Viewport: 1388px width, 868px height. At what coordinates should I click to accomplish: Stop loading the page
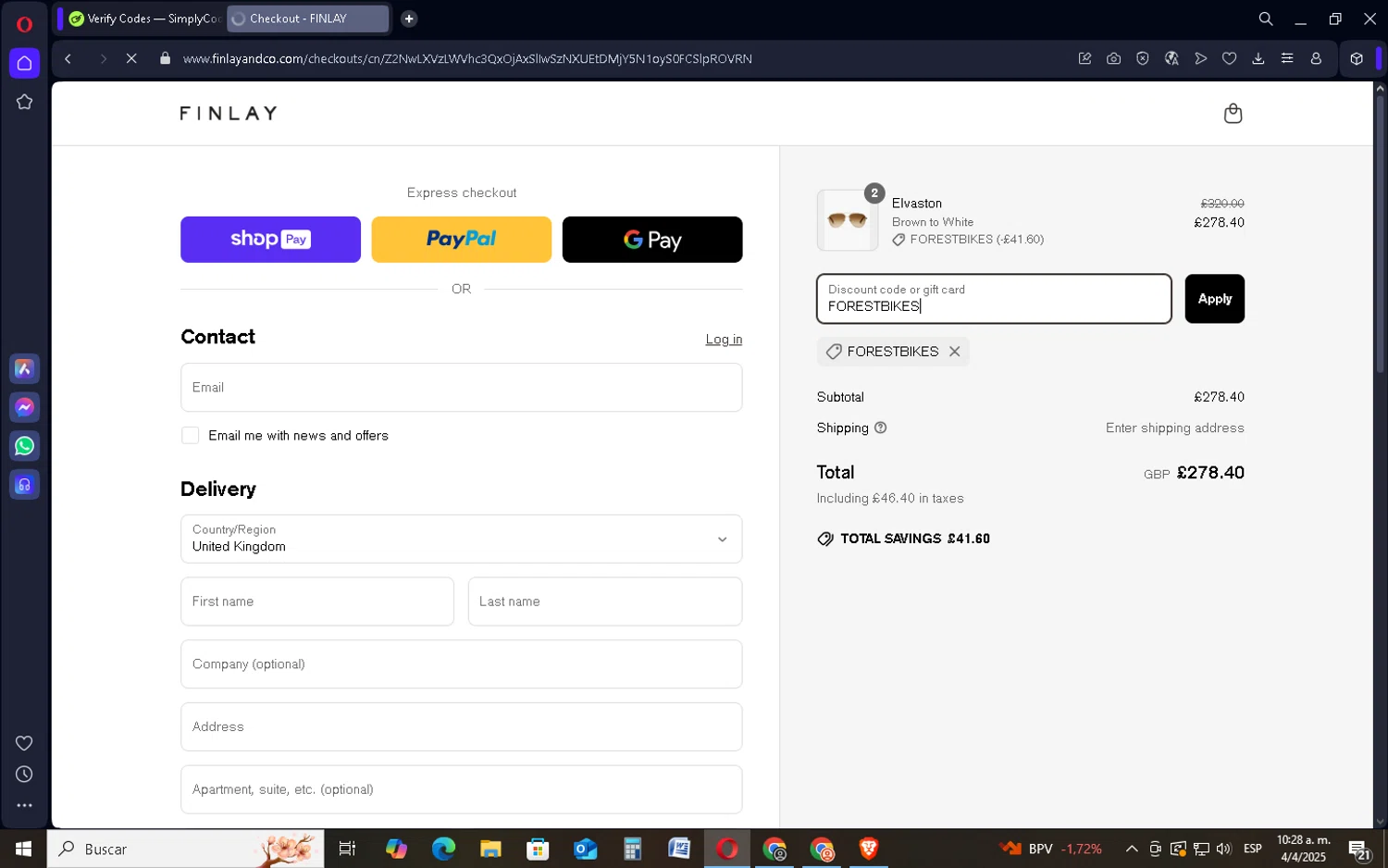[131, 58]
